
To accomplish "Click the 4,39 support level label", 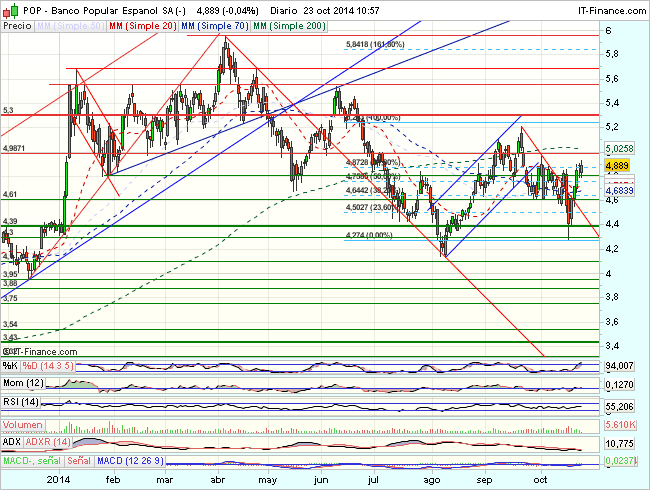I will (10, 221).
